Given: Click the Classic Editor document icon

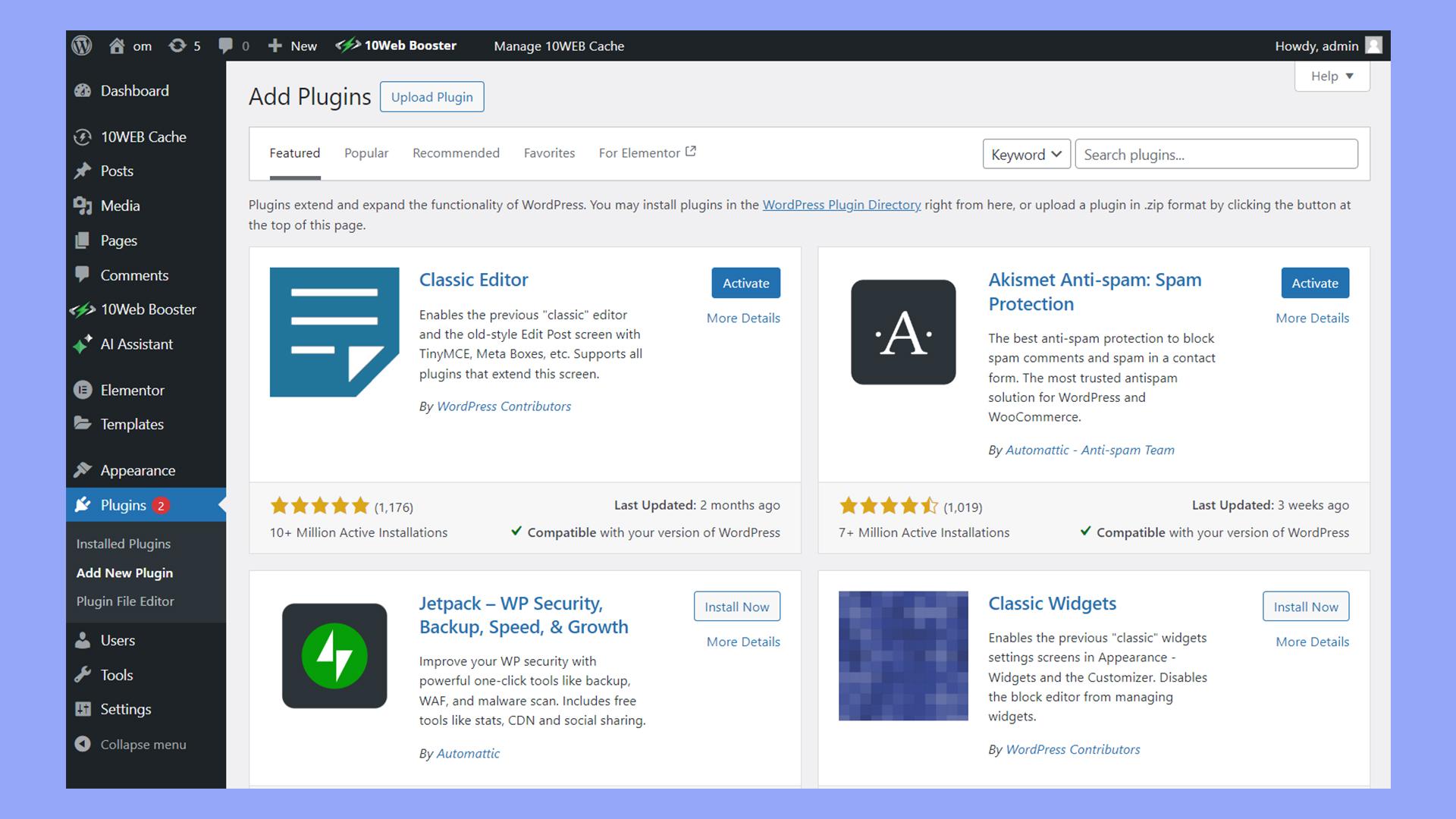Looking at the screenshot, I should (x=334, y=331).
